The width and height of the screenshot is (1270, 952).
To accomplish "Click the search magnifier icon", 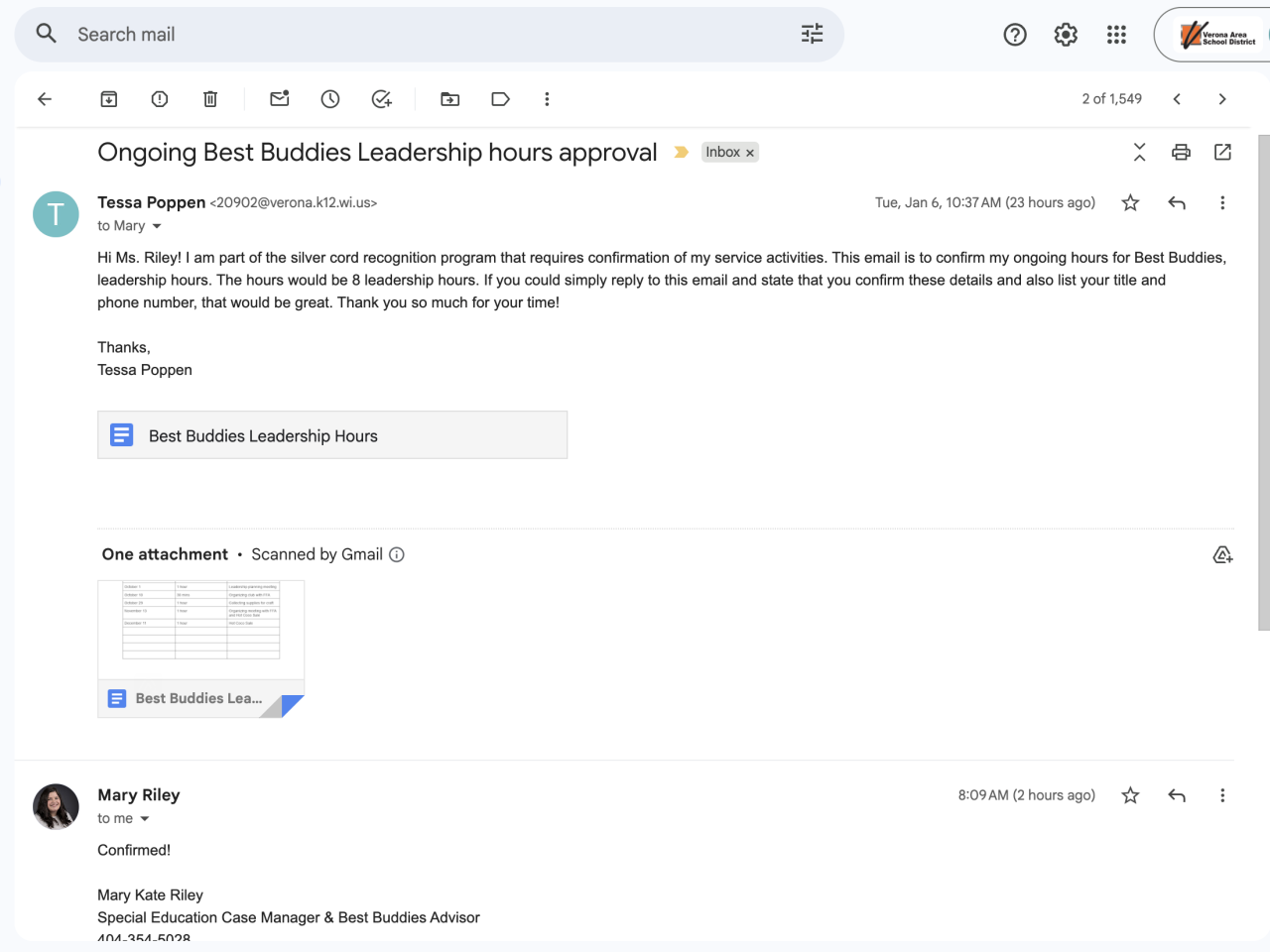I will click(x=46, y=34).
